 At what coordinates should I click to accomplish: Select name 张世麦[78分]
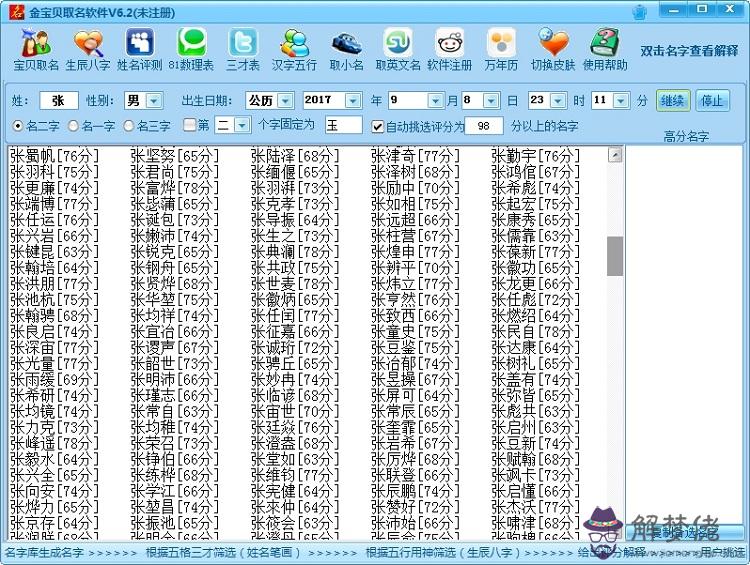[x=295, y=284]
